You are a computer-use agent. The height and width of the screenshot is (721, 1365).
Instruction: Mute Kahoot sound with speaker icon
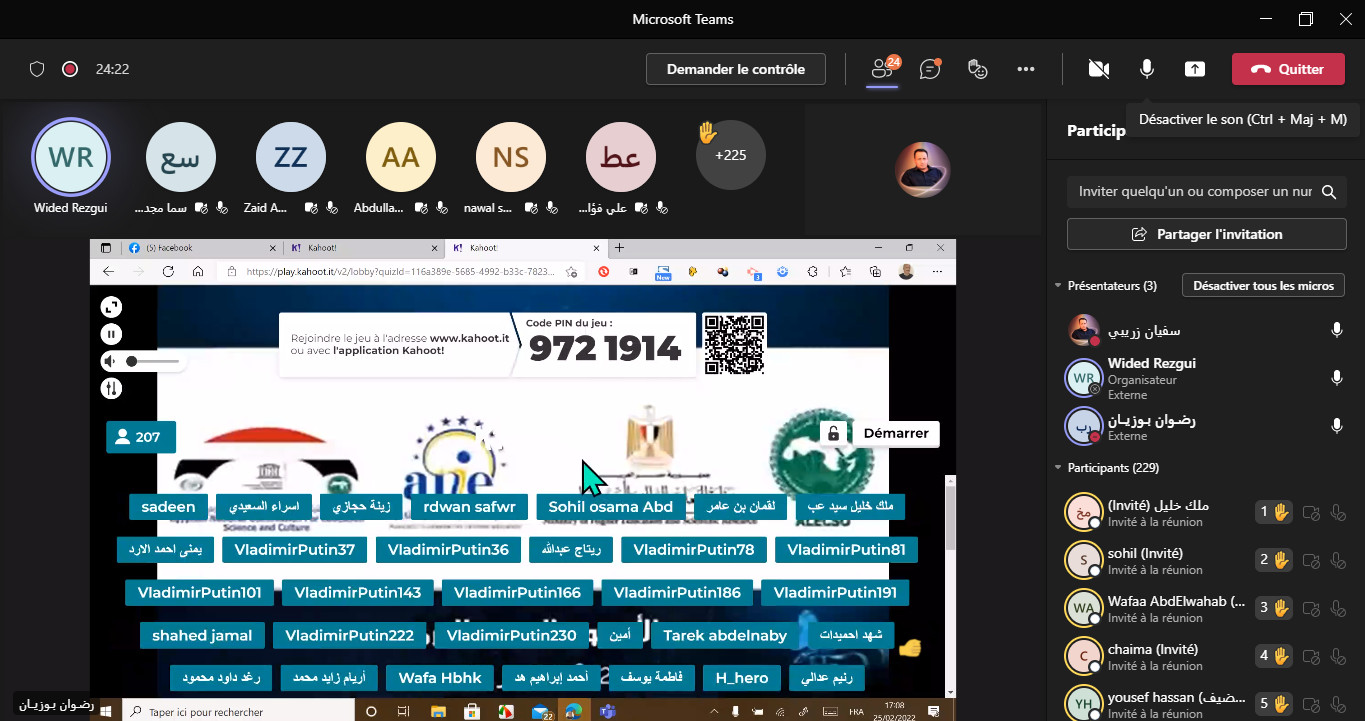point(109,360)
